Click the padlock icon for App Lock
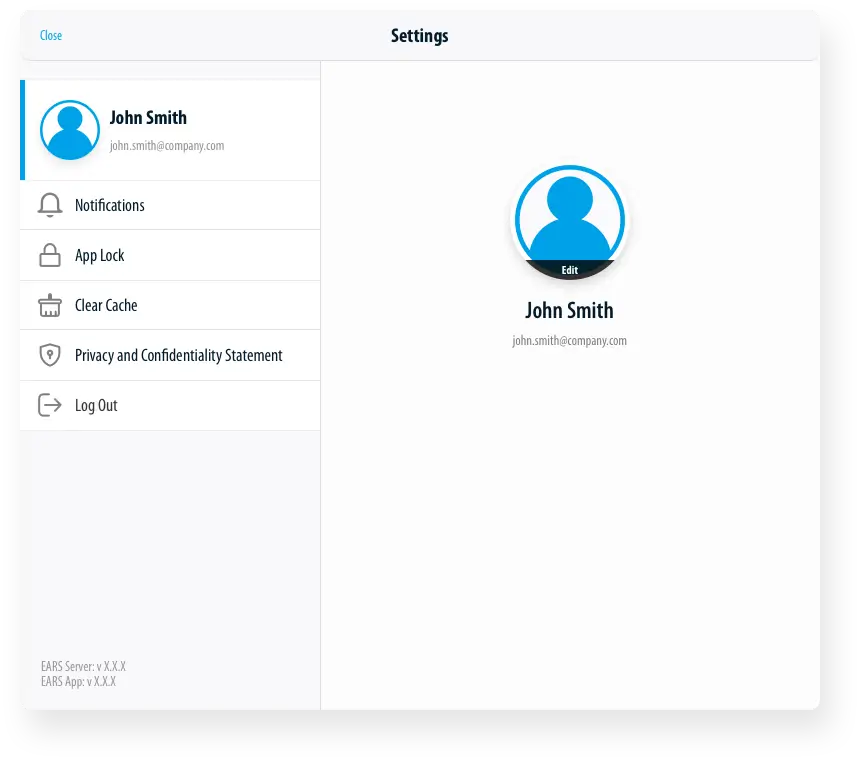The width and height of the screenshot is (860, 760). [x=50, y=256]
